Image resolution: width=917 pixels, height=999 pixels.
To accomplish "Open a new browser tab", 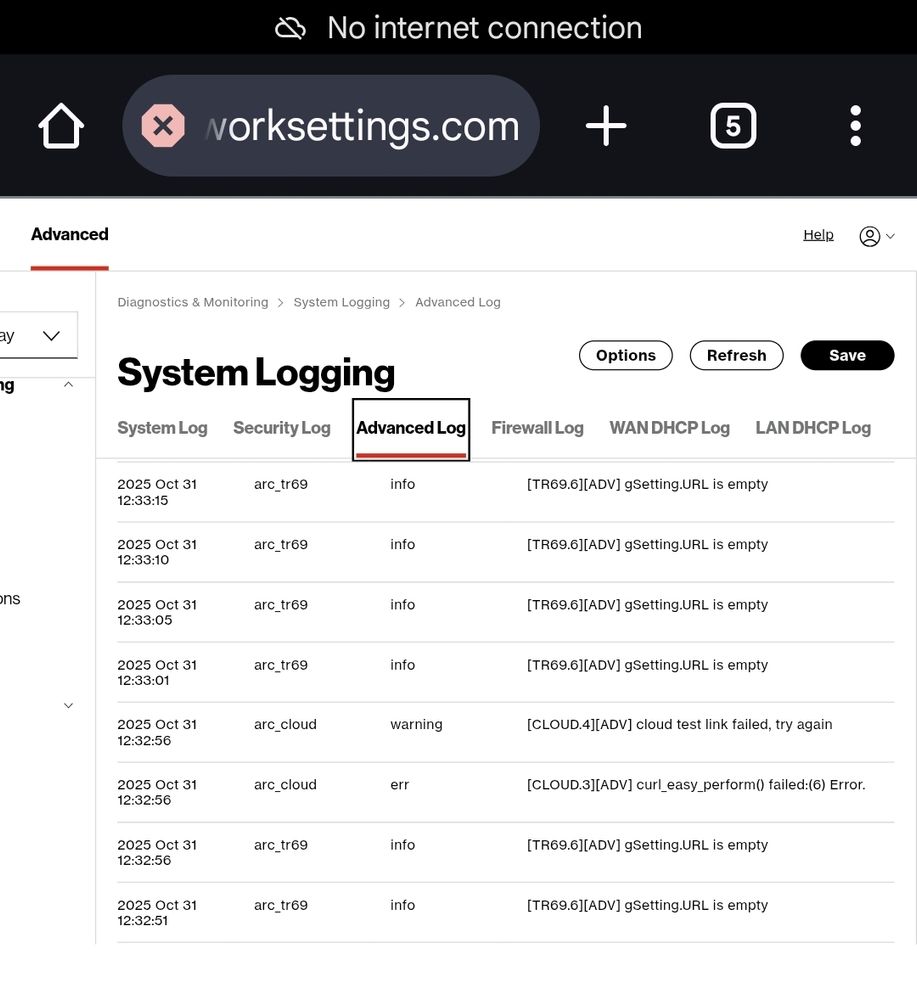I will point(605,125).
